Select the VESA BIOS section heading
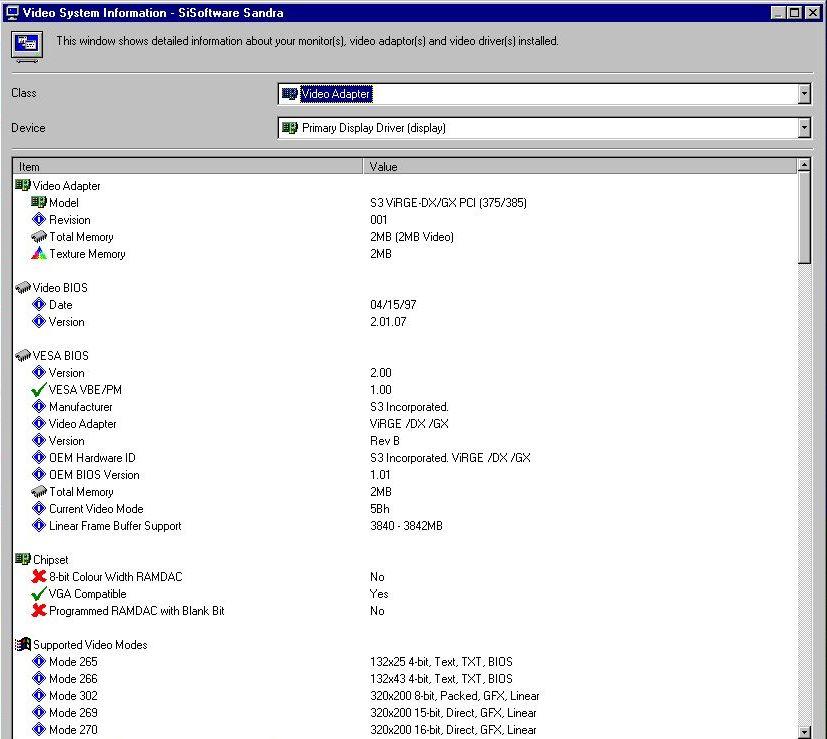This screenshot has width=827, height=739. coord(61,356)
